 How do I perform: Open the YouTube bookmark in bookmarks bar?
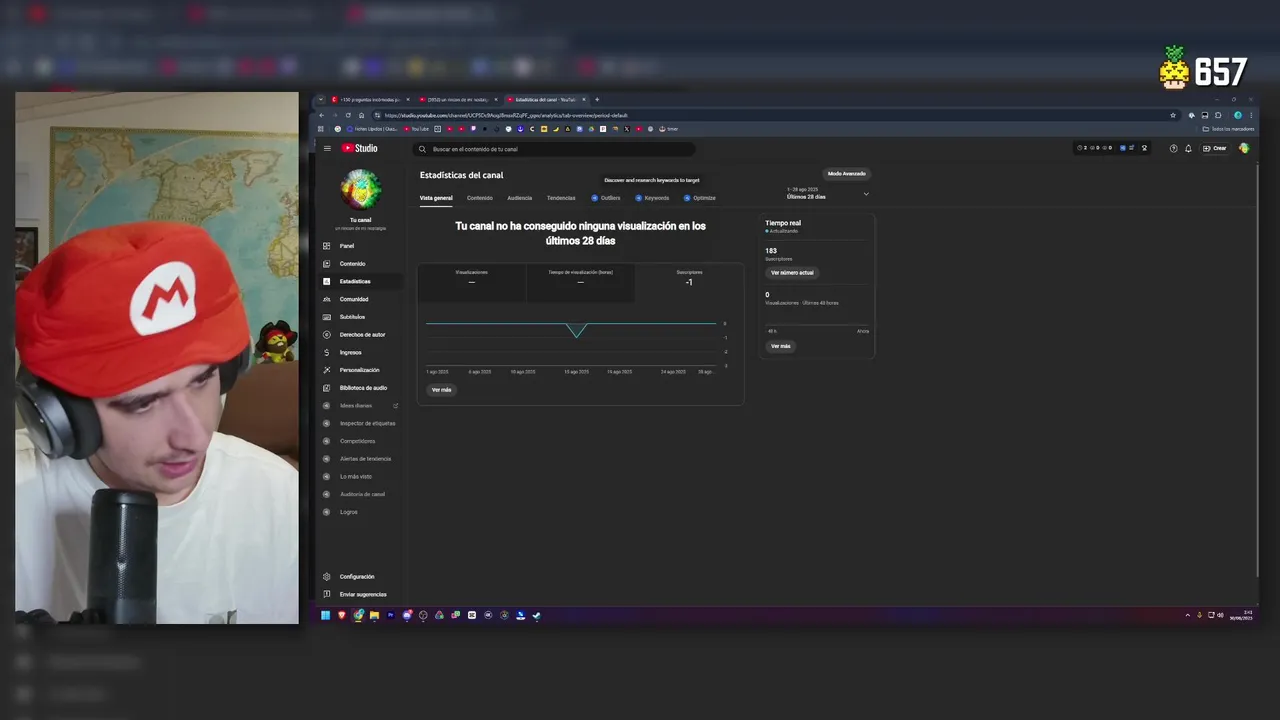[x=415, y=129]
